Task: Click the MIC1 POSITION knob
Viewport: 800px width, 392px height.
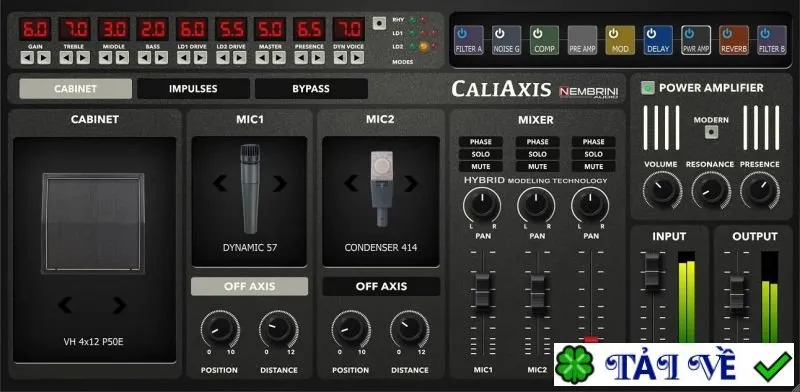Action: [220, 329]
